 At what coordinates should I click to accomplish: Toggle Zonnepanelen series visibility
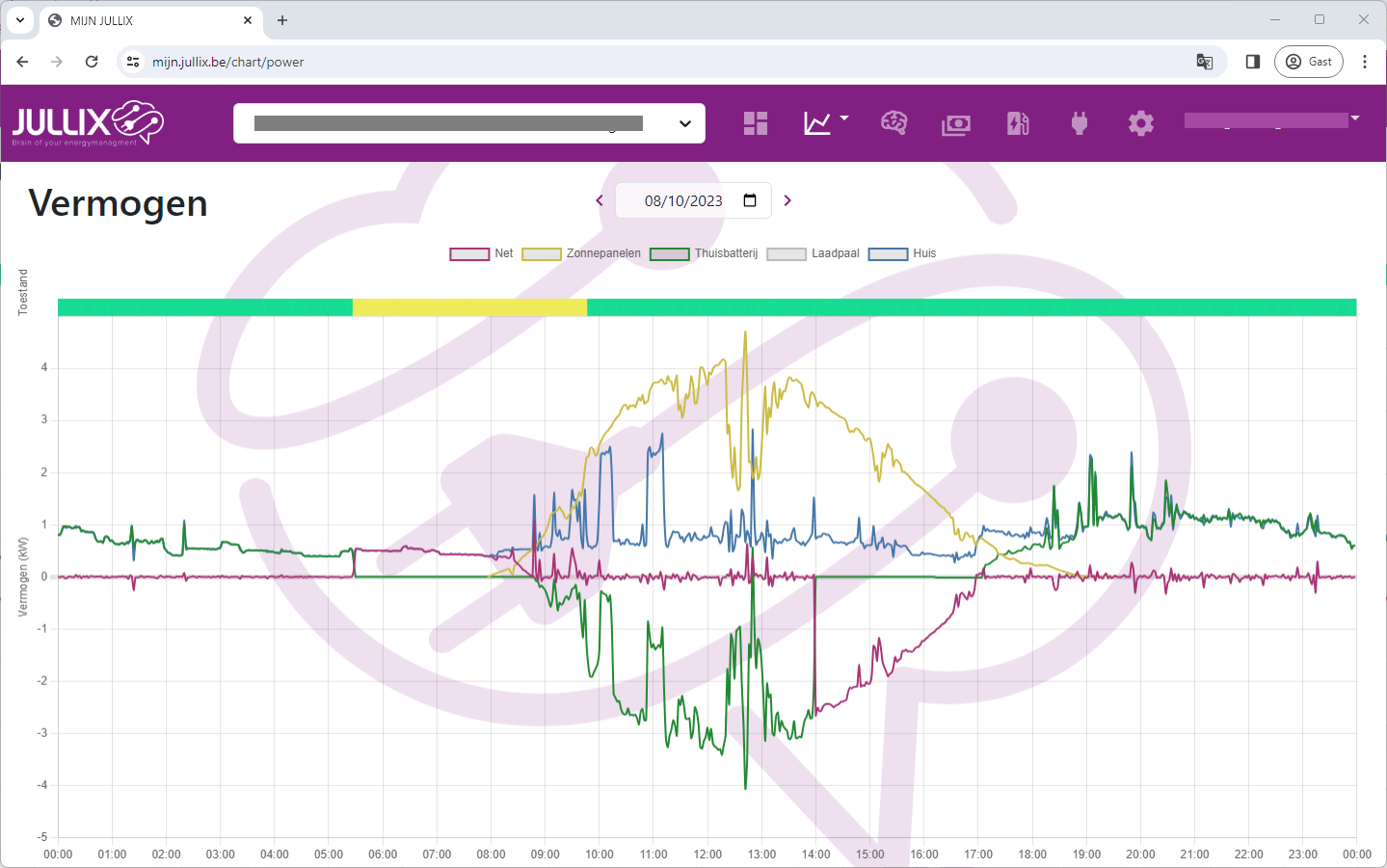581,253
